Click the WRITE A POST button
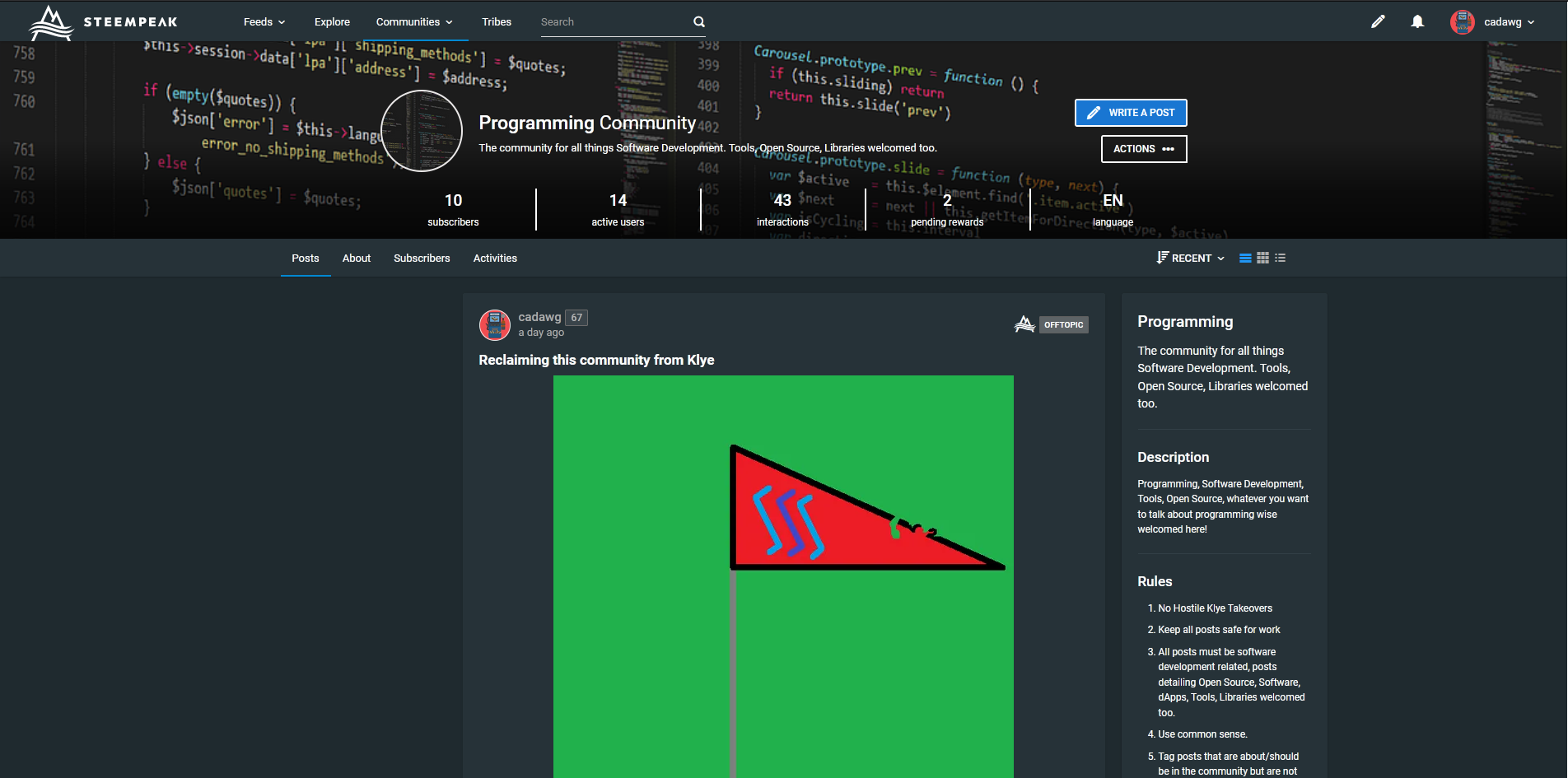This screenshot has height=778, width=1568. [x=1131, y=113]
